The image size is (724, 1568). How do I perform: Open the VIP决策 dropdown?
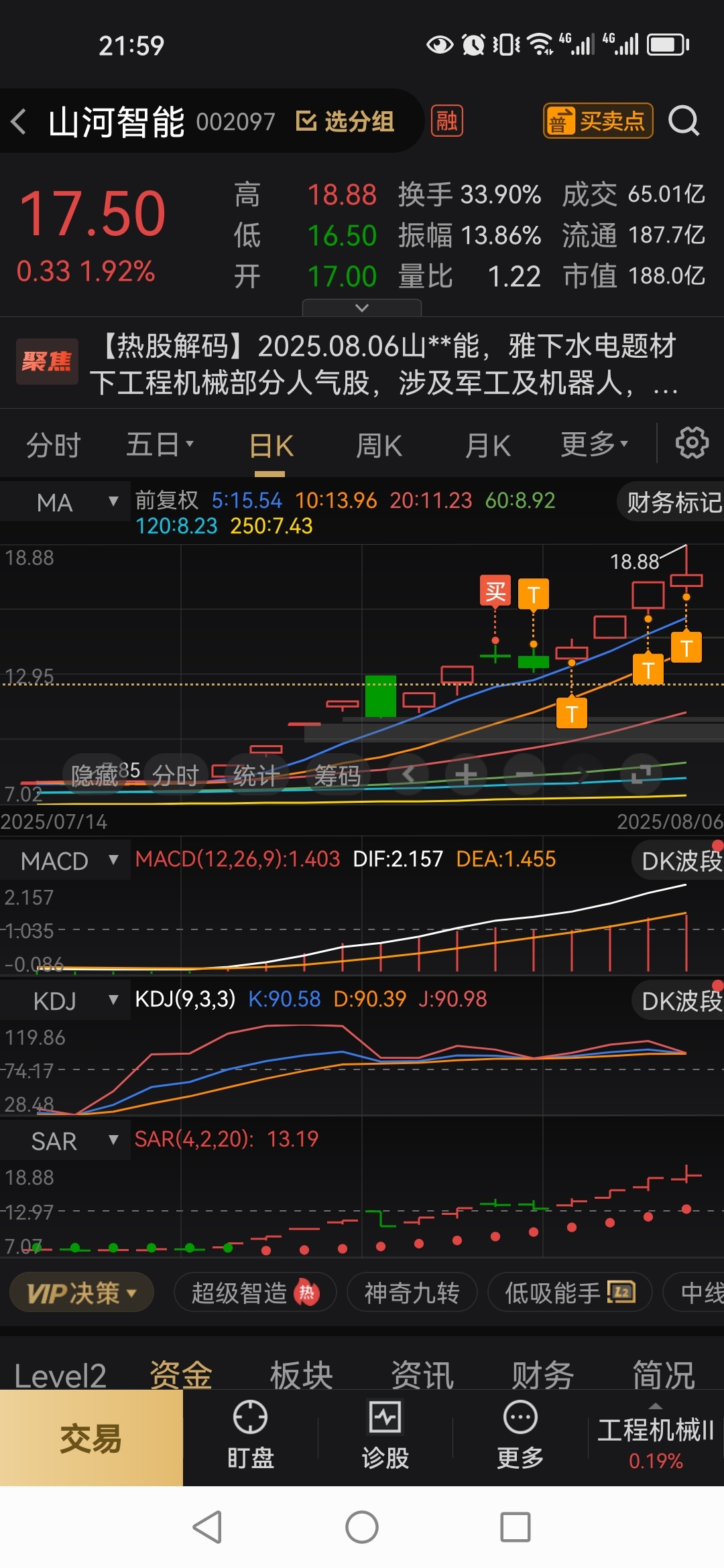(x=82, y=1293)
